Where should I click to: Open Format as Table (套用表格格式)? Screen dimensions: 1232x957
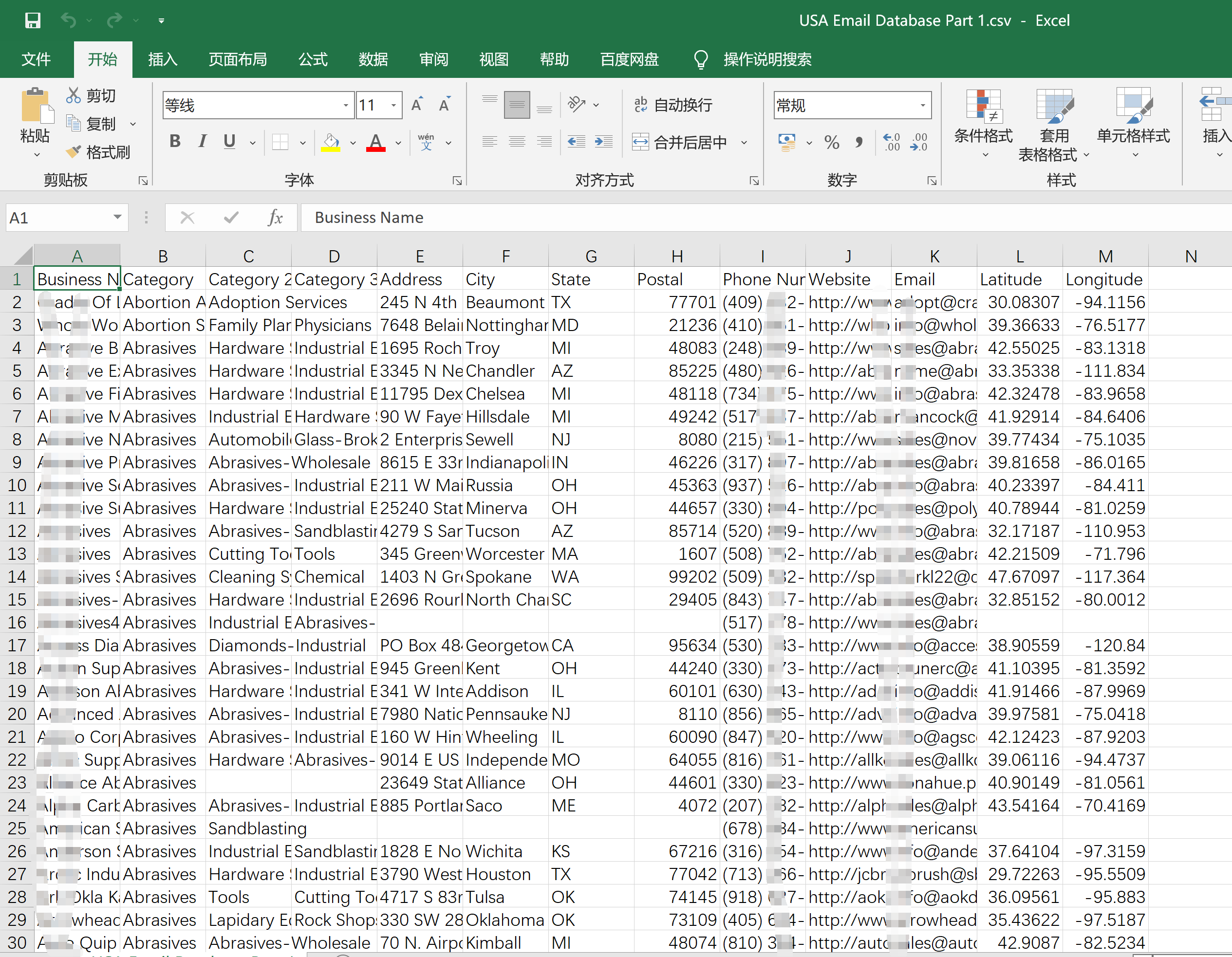(x=1054, y=125)
